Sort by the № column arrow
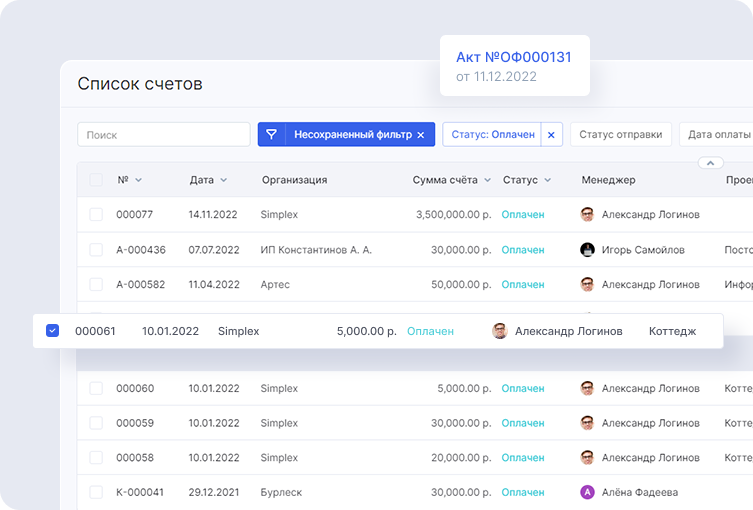The width and height of the screenshot is (753, 510). (138, 181)
